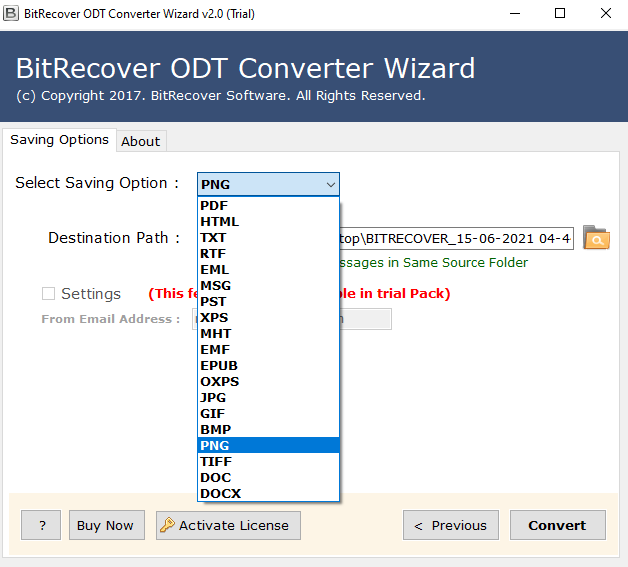Open help with the question mark button

point(41,525)
